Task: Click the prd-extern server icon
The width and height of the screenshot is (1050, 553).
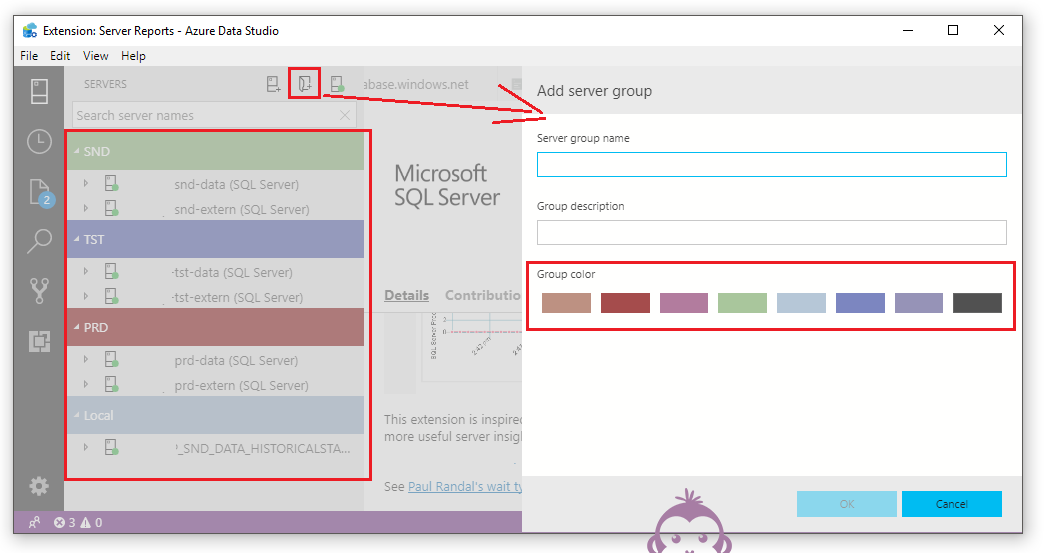Action: point(111,384)
